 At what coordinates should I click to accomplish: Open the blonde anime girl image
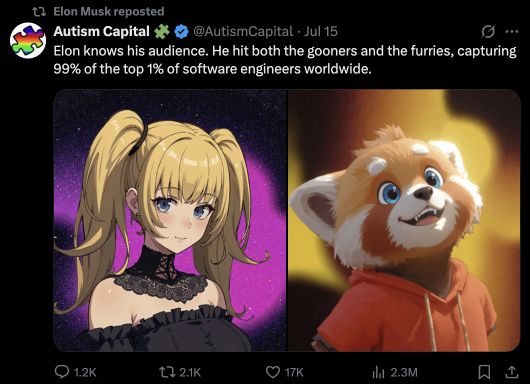(x=170, y=220)
